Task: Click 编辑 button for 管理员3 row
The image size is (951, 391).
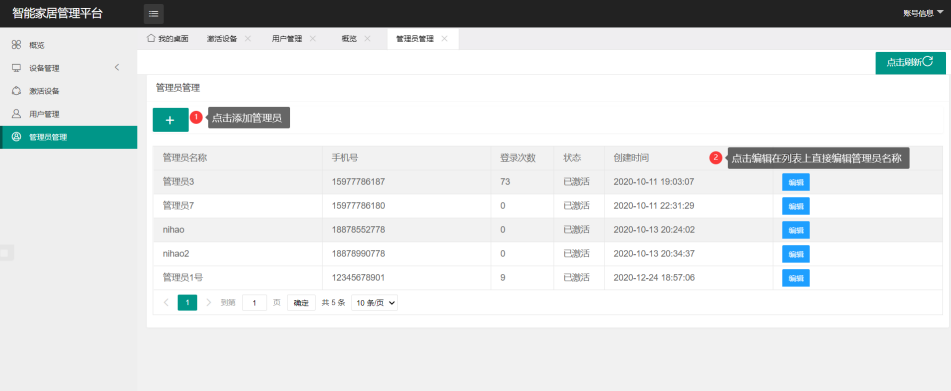Action: 796,182
